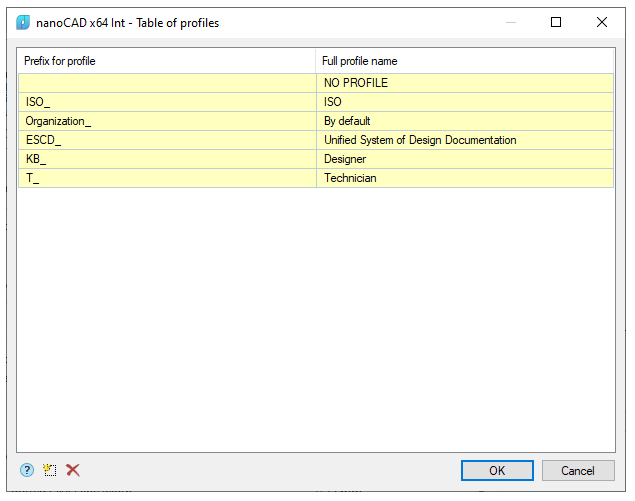Screen dimensions: 635x501
Task: Click the add new profile icon
Action: [50, 470]
